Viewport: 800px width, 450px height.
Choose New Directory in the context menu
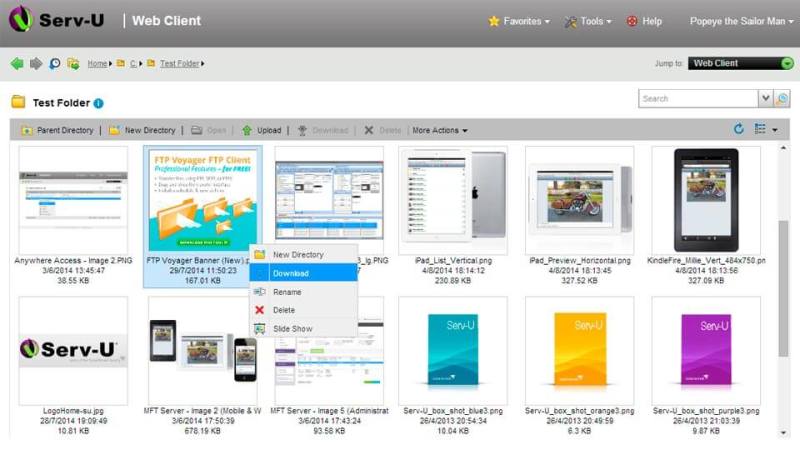click(304, 254)
